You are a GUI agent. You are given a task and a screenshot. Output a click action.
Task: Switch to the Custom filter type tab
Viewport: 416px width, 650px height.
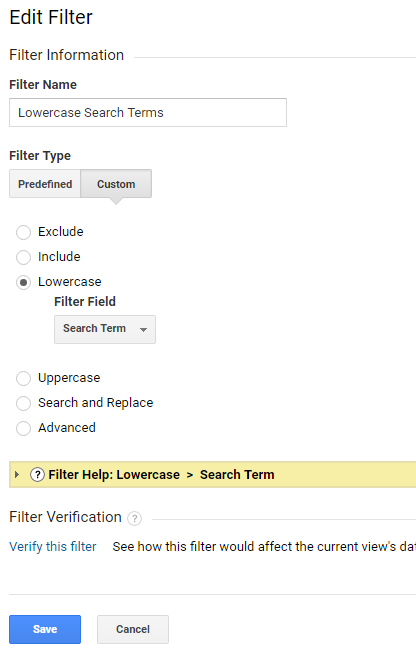(116, 184)
